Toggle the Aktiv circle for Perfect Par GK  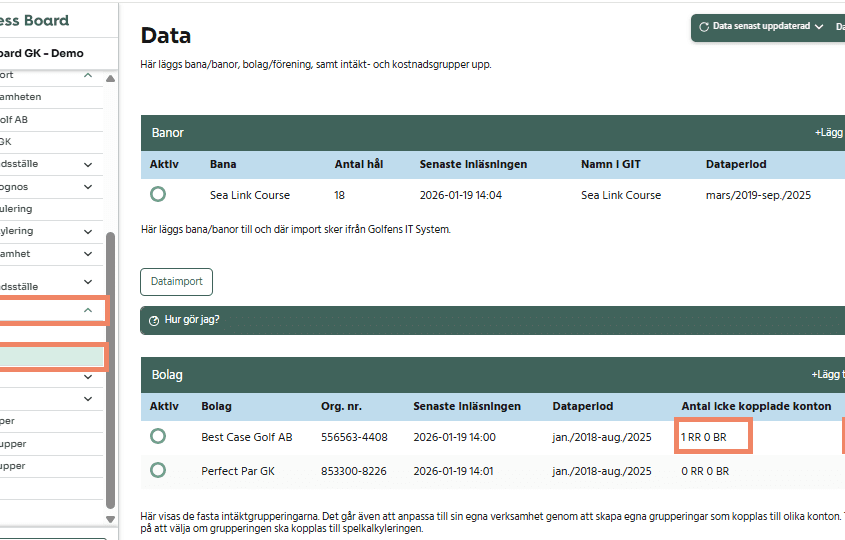158,470
